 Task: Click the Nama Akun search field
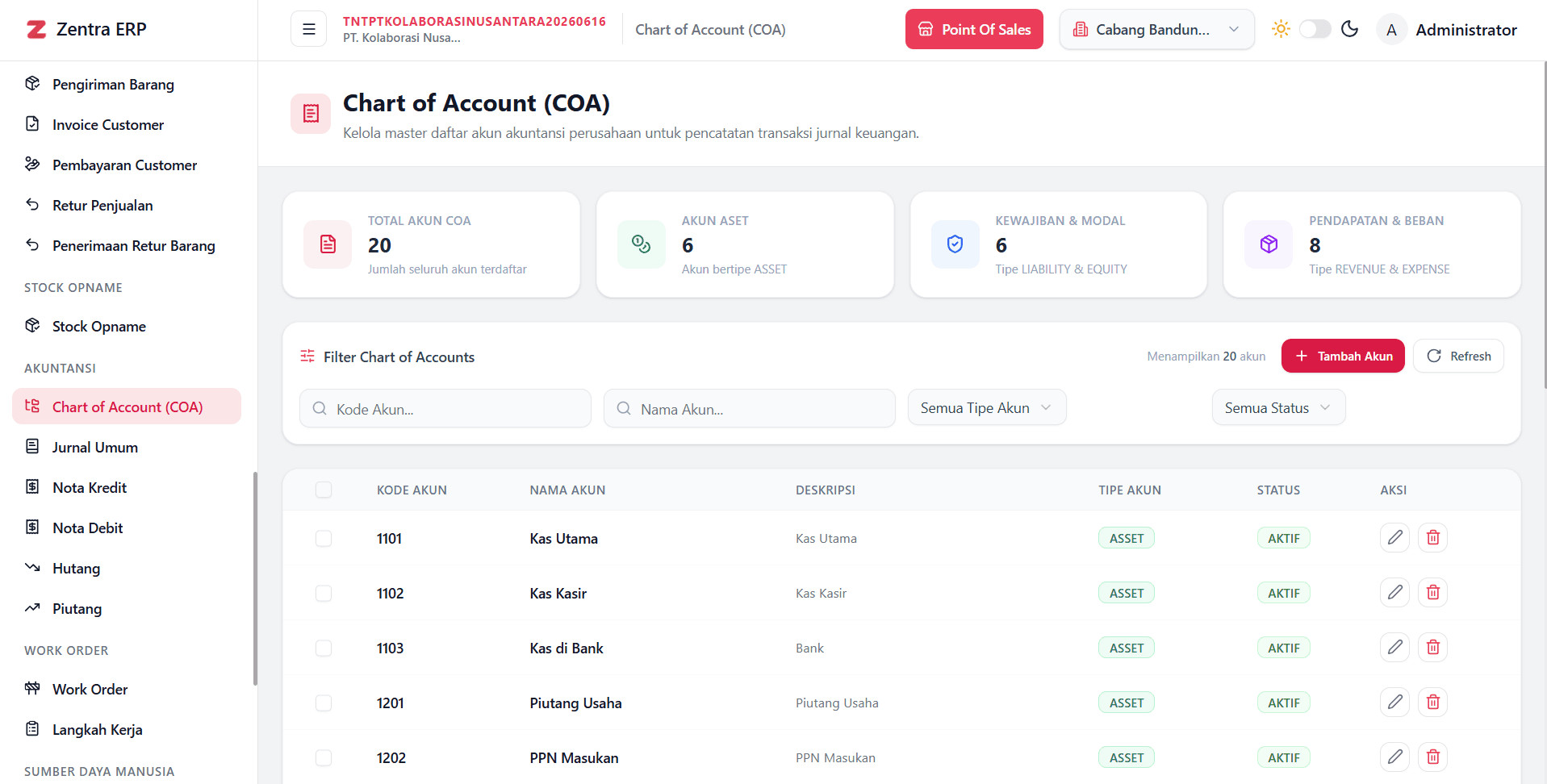[x=750, y=408]
